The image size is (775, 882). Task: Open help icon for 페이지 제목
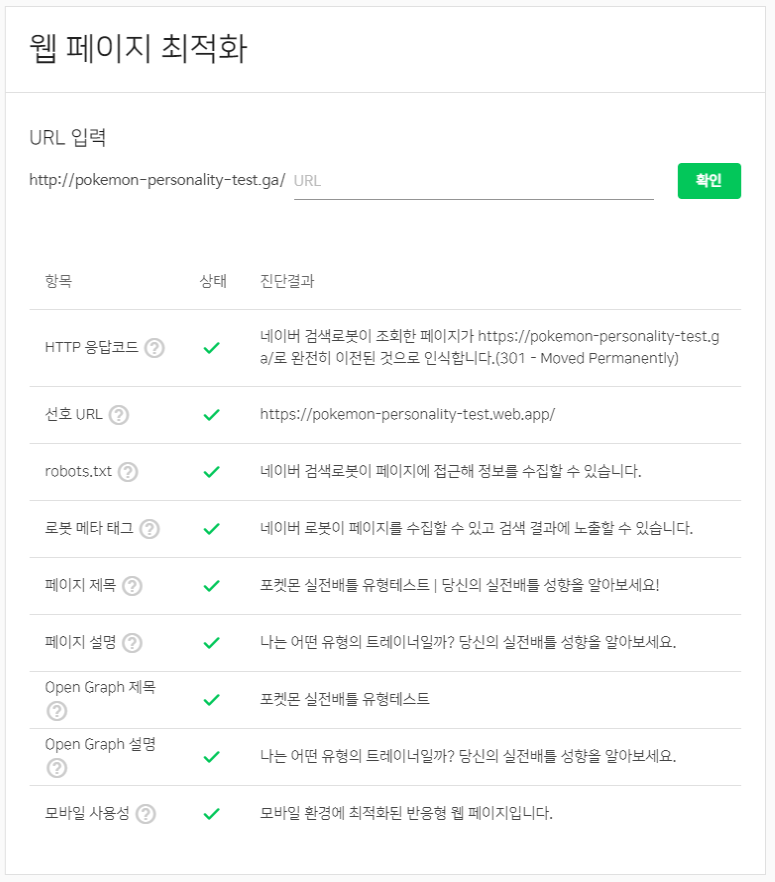click(132, 586)
